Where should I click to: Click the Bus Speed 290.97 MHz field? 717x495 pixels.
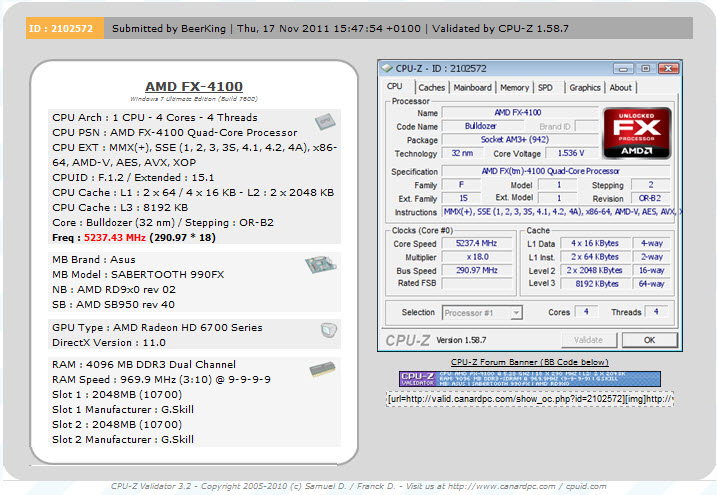[476, 271]
